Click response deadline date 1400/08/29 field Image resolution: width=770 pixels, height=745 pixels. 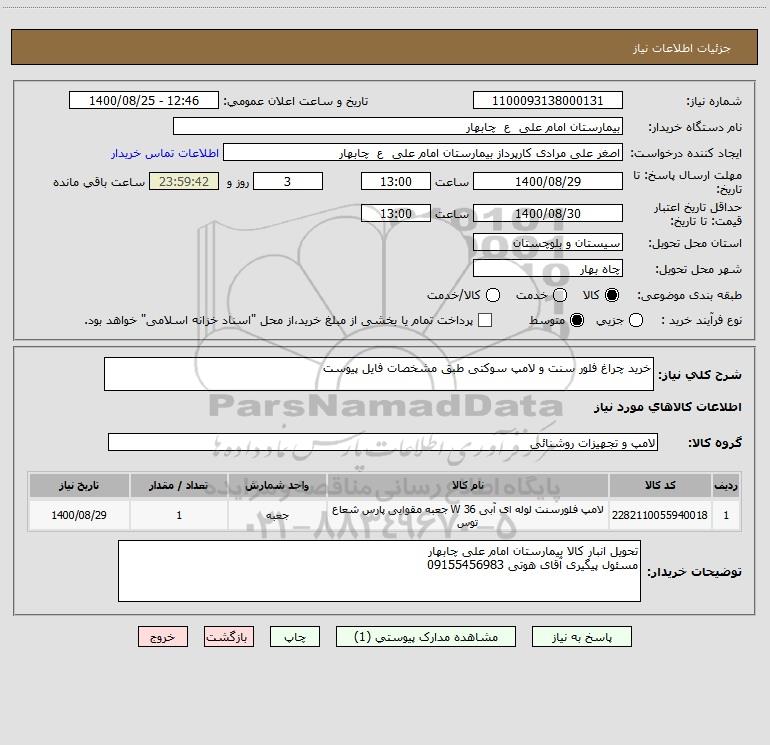pos(548,181)
